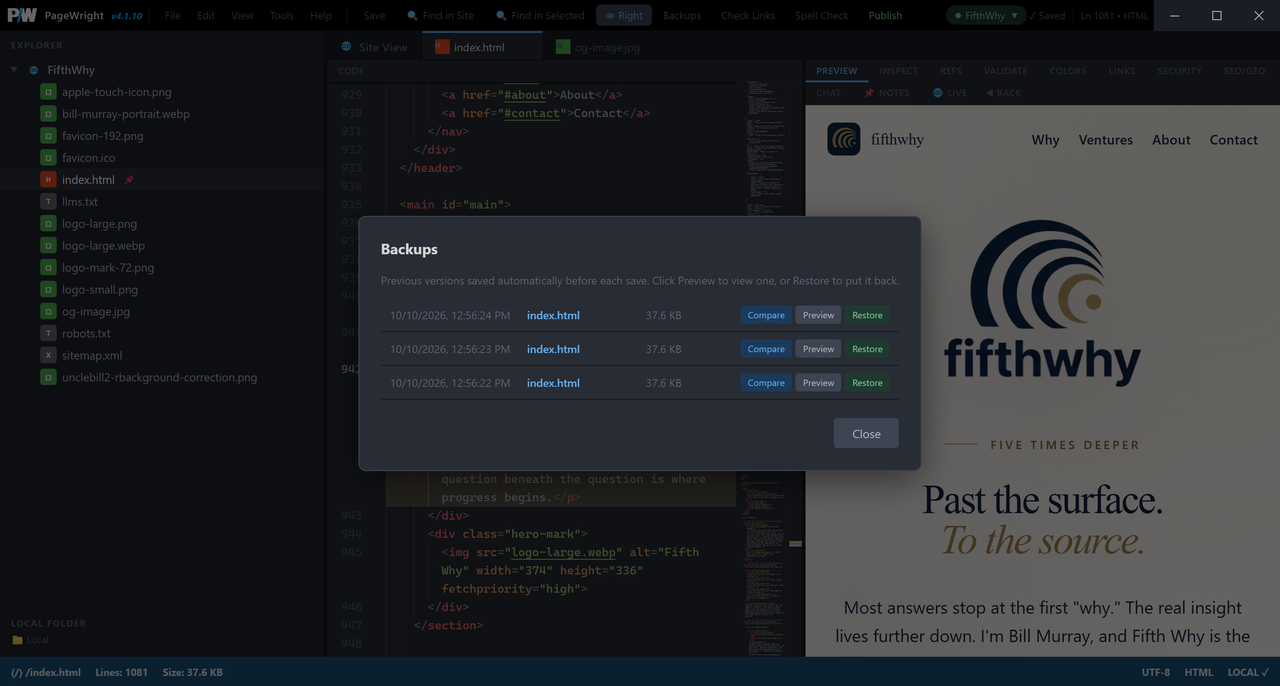Open the SEO/GEO panel tab
Viewport: 1280px width, 686px height.
pos(1244,71)
